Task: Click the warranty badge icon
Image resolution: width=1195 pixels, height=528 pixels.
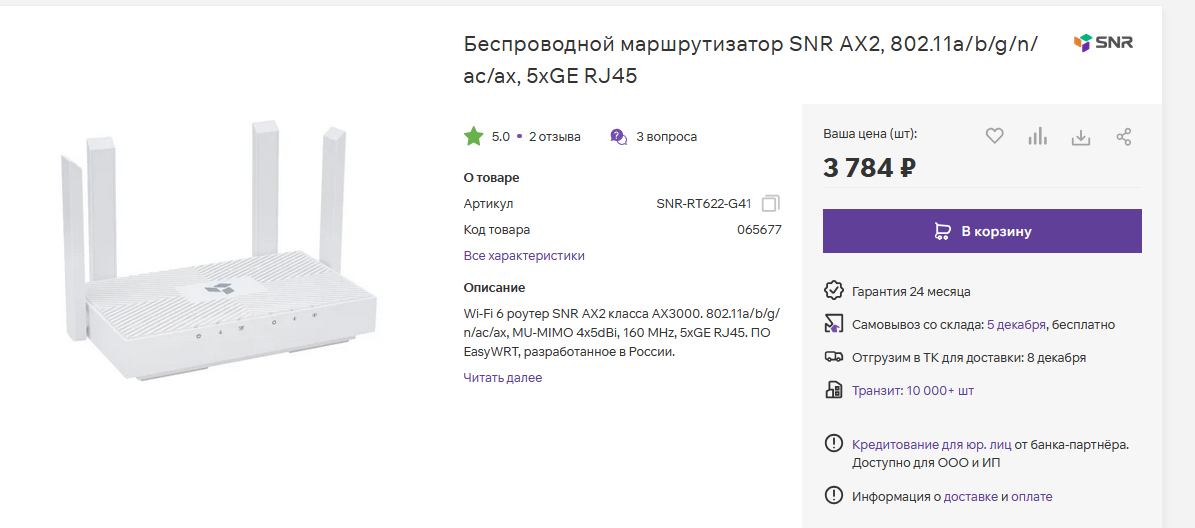Action: coord(833,291)
